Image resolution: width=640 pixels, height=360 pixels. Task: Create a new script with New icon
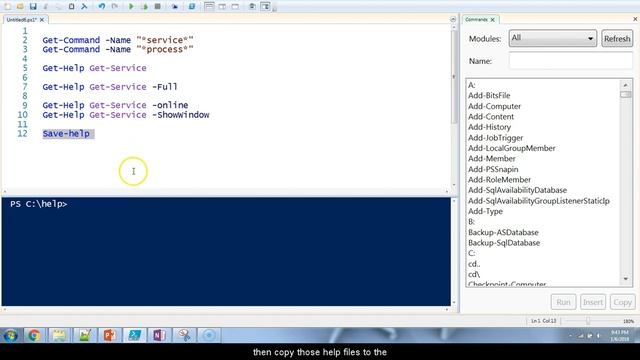pyautogui.click(x=7, y=7)
